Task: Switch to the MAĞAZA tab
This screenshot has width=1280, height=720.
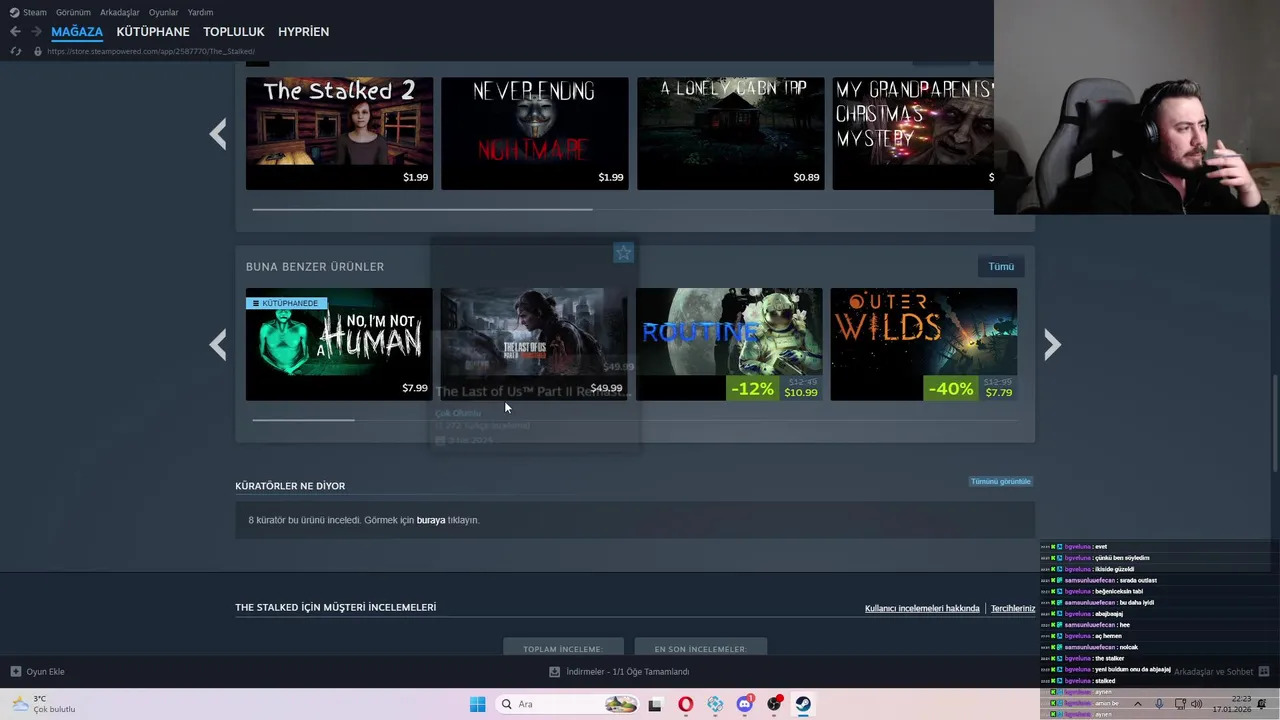Action: click(77, 32)
